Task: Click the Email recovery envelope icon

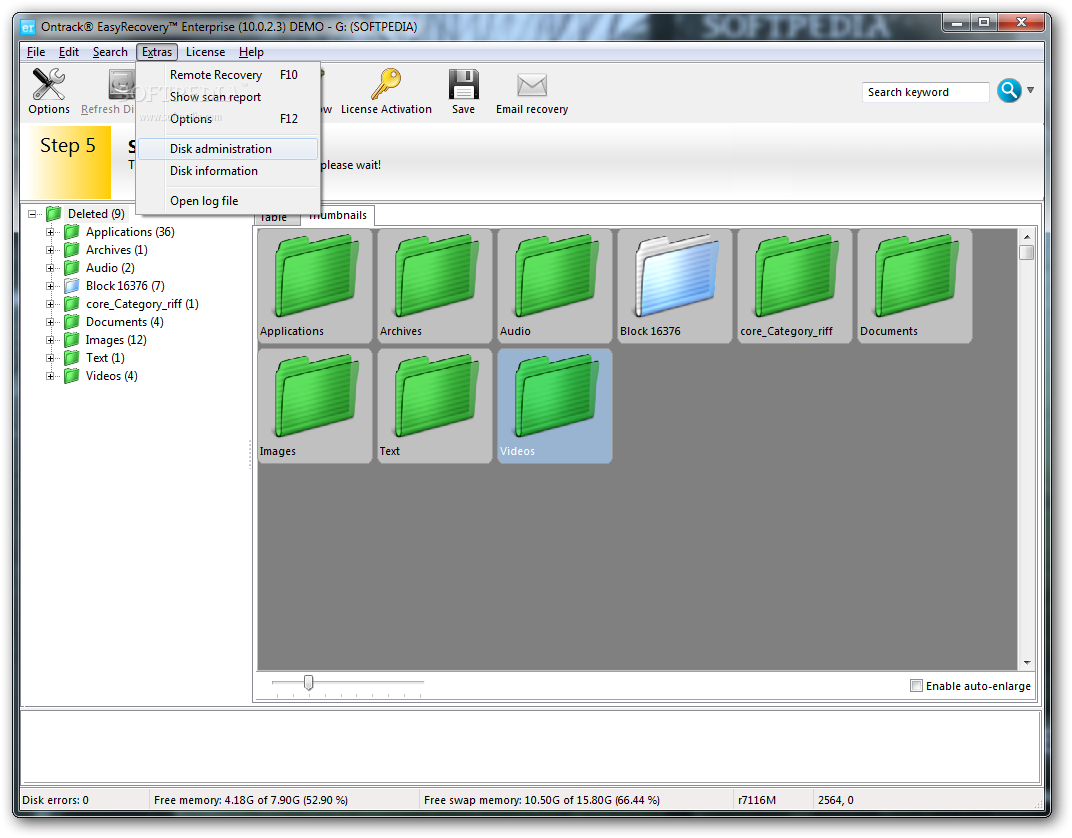Action: 532,85
